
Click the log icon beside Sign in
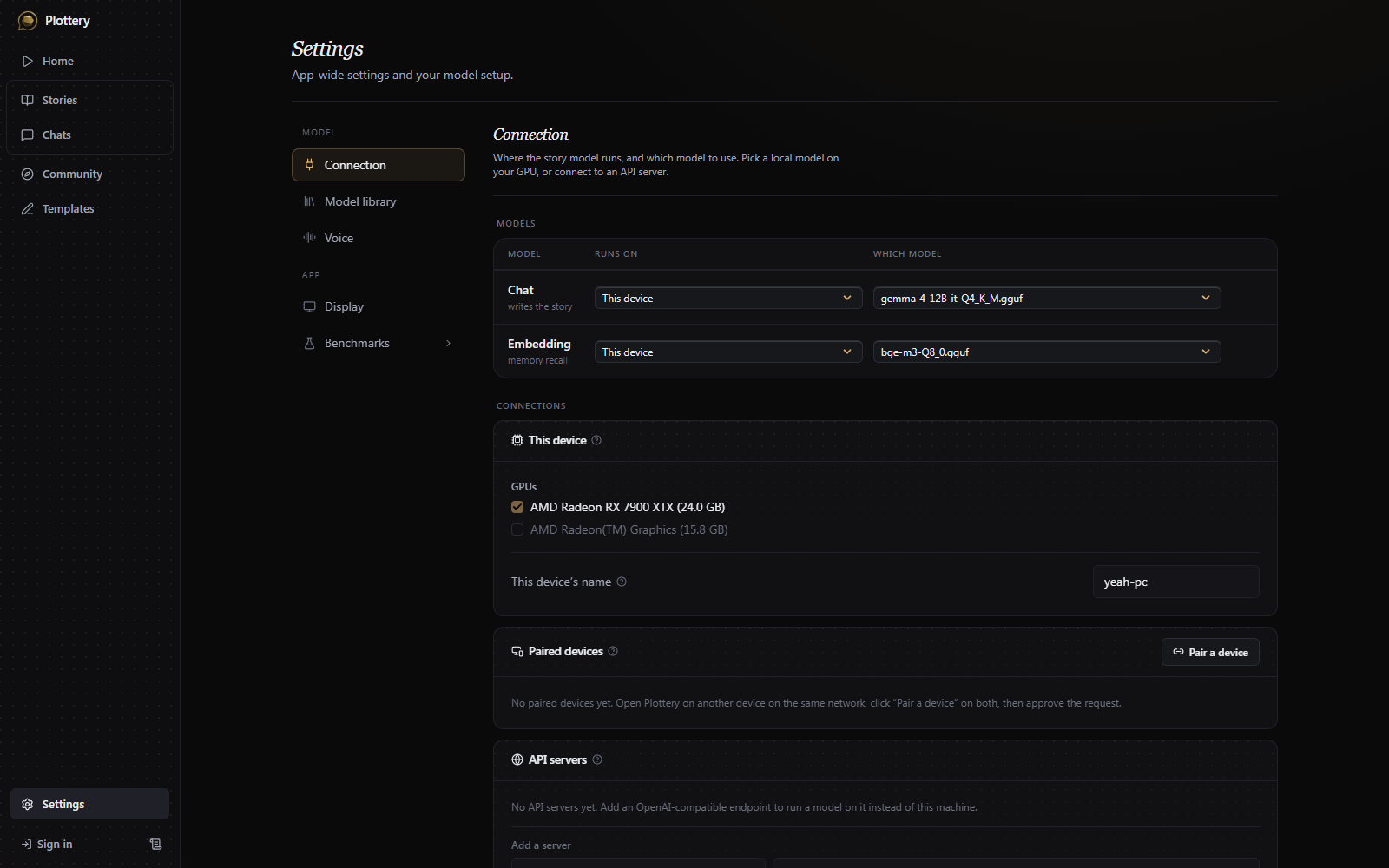tap(155, 845)
